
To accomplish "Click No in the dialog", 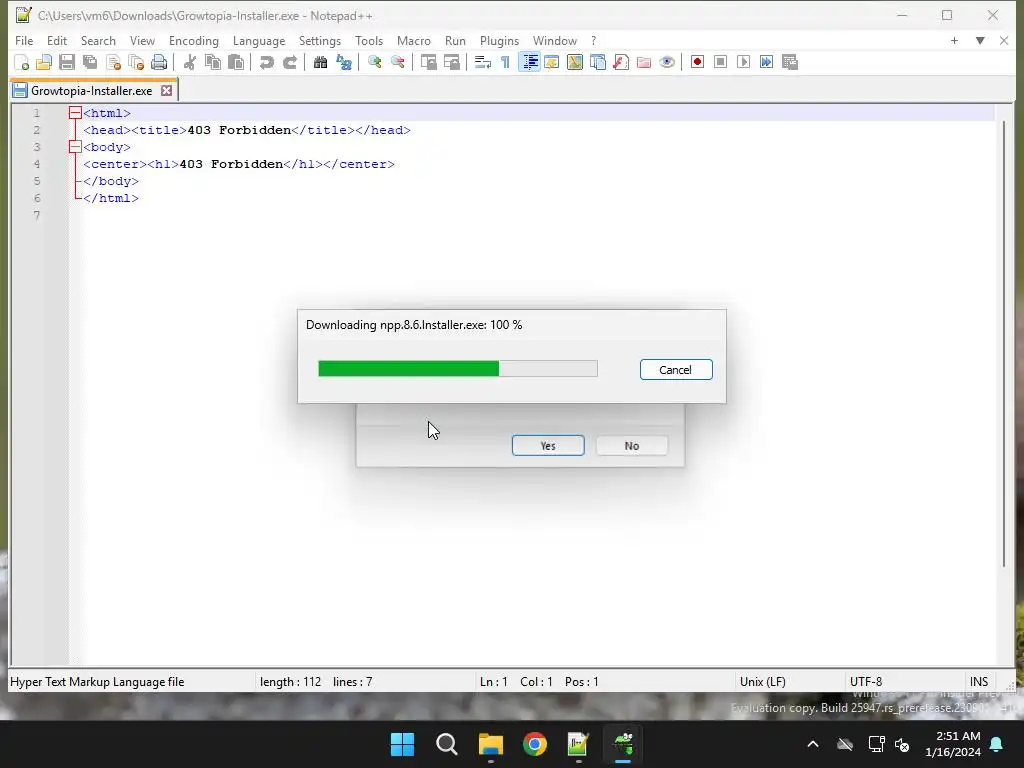I will tap(632, 445).
